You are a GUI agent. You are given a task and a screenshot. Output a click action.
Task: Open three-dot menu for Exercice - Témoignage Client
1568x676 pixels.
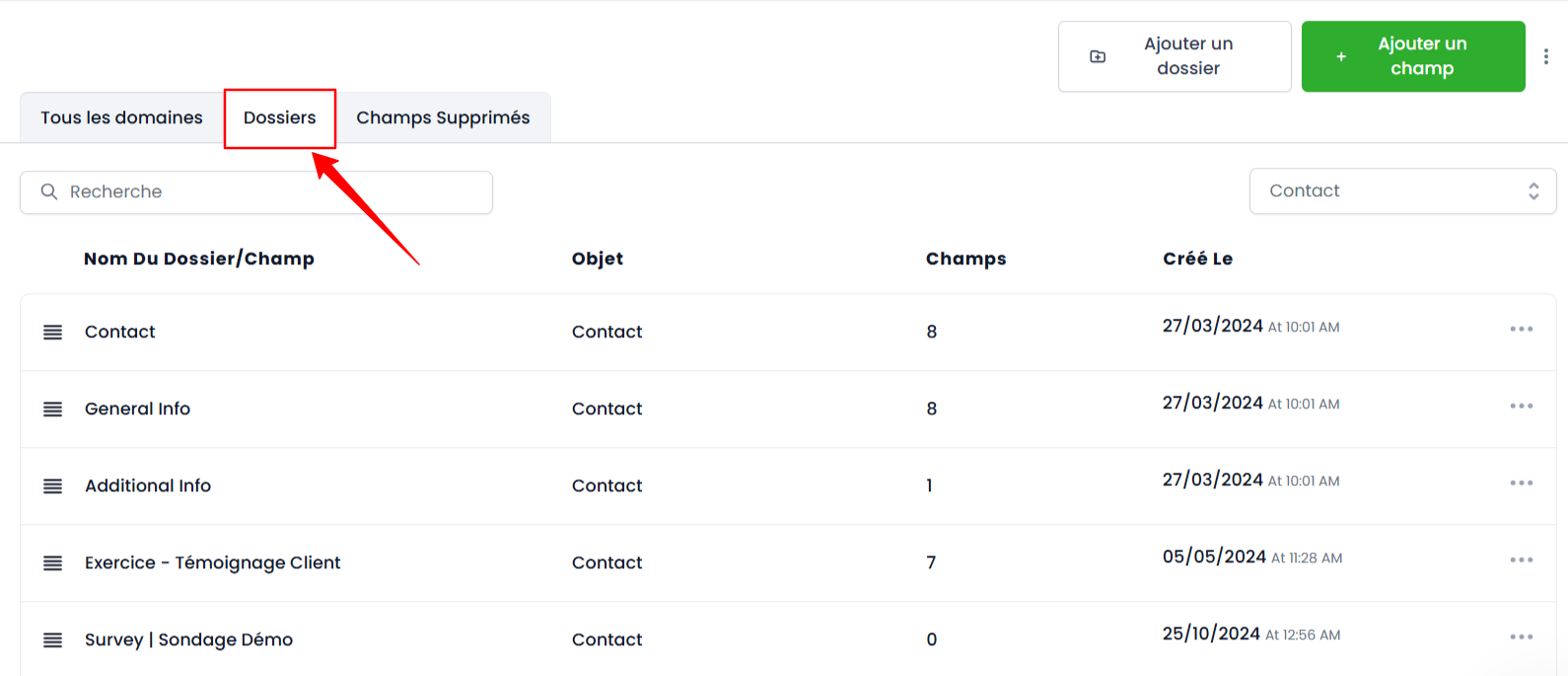pyautogui.click(x=1522, y=560)
